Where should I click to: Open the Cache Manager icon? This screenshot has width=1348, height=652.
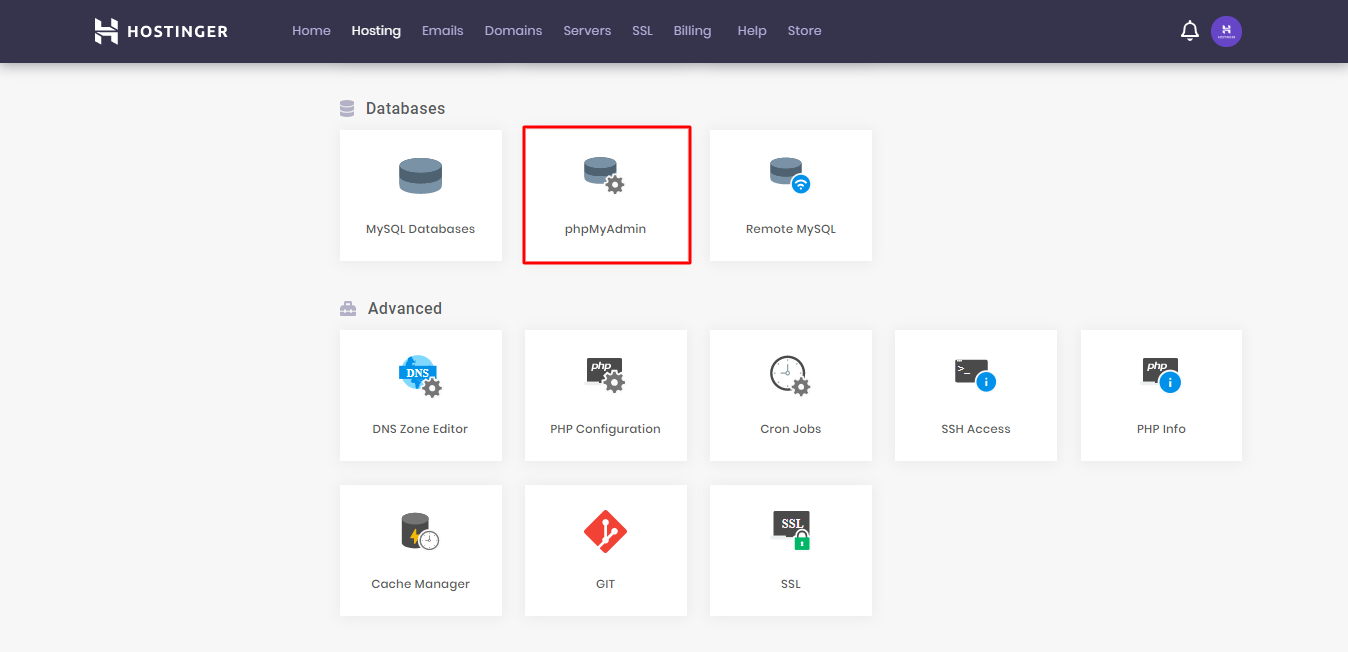[420, 531]
